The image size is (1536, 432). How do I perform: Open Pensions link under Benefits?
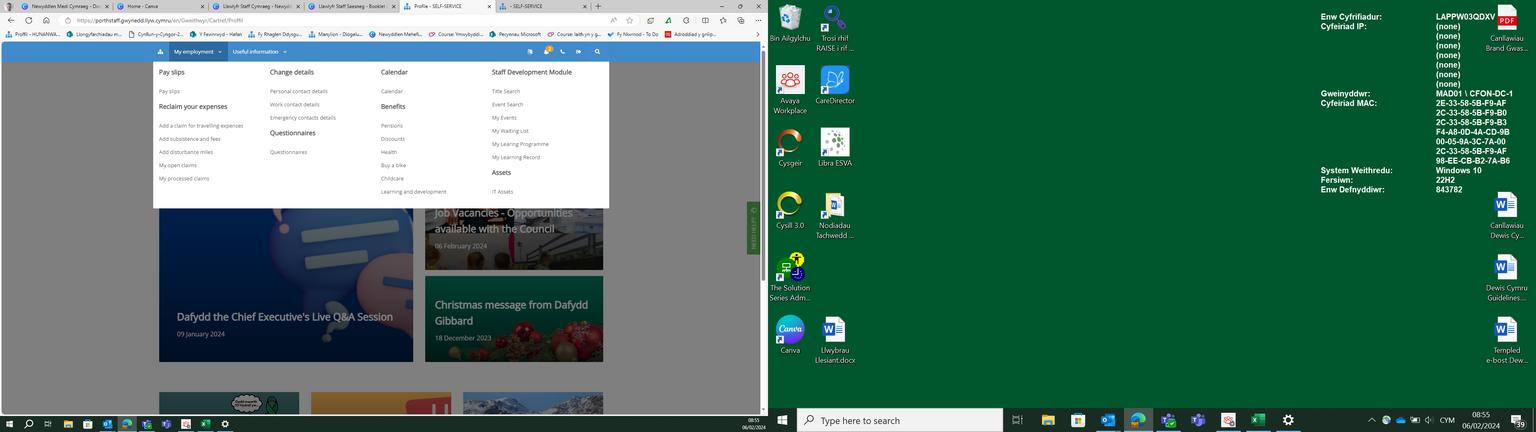pos(391,126)
